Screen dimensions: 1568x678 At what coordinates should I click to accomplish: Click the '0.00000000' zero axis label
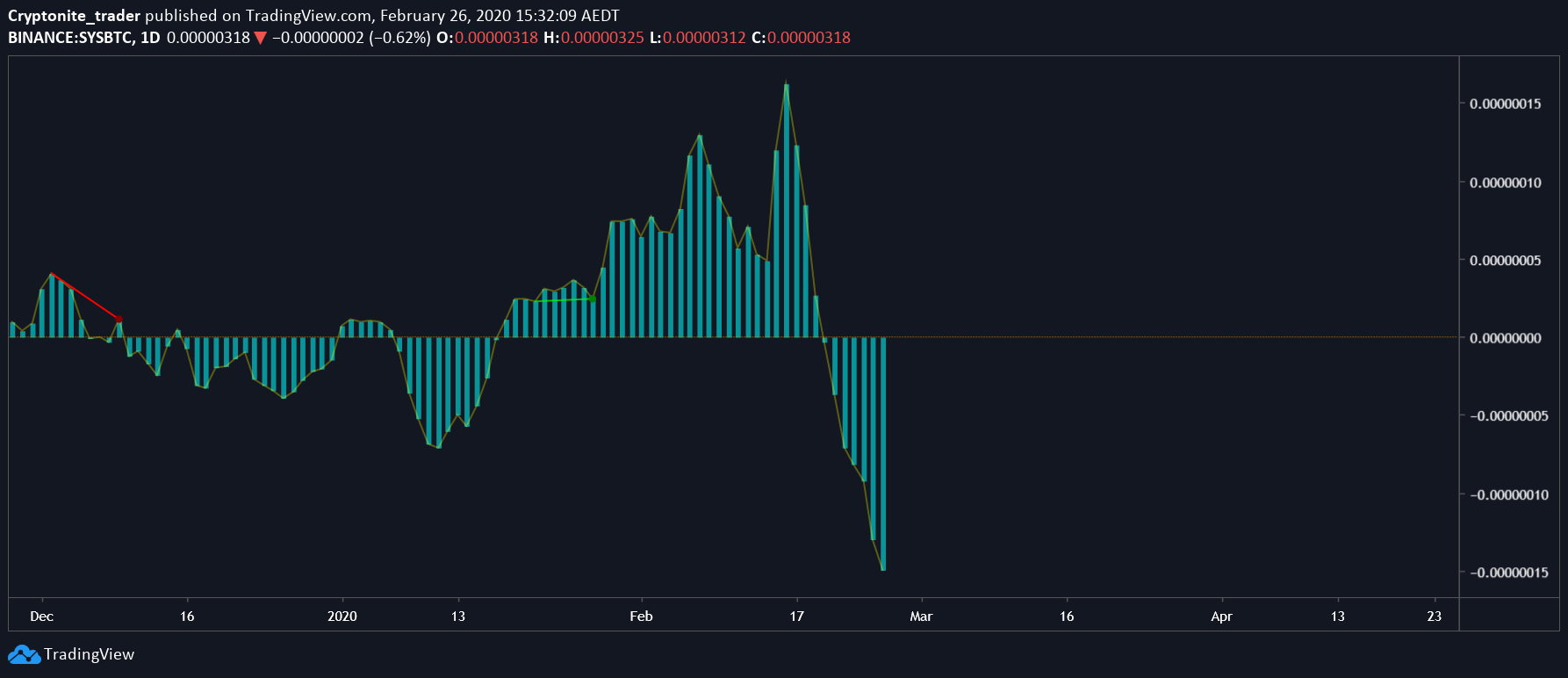pyautogui.click(x=1505, y=338)
